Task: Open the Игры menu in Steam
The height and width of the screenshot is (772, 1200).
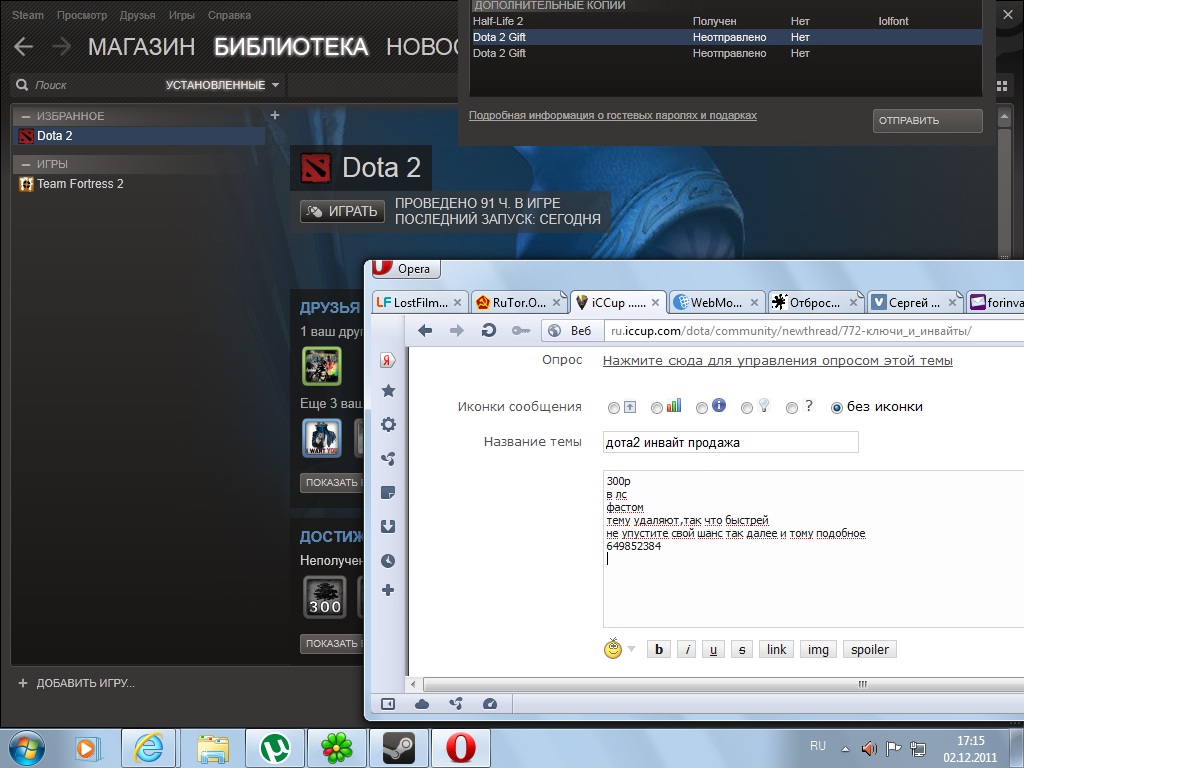Action: (182, 16)
